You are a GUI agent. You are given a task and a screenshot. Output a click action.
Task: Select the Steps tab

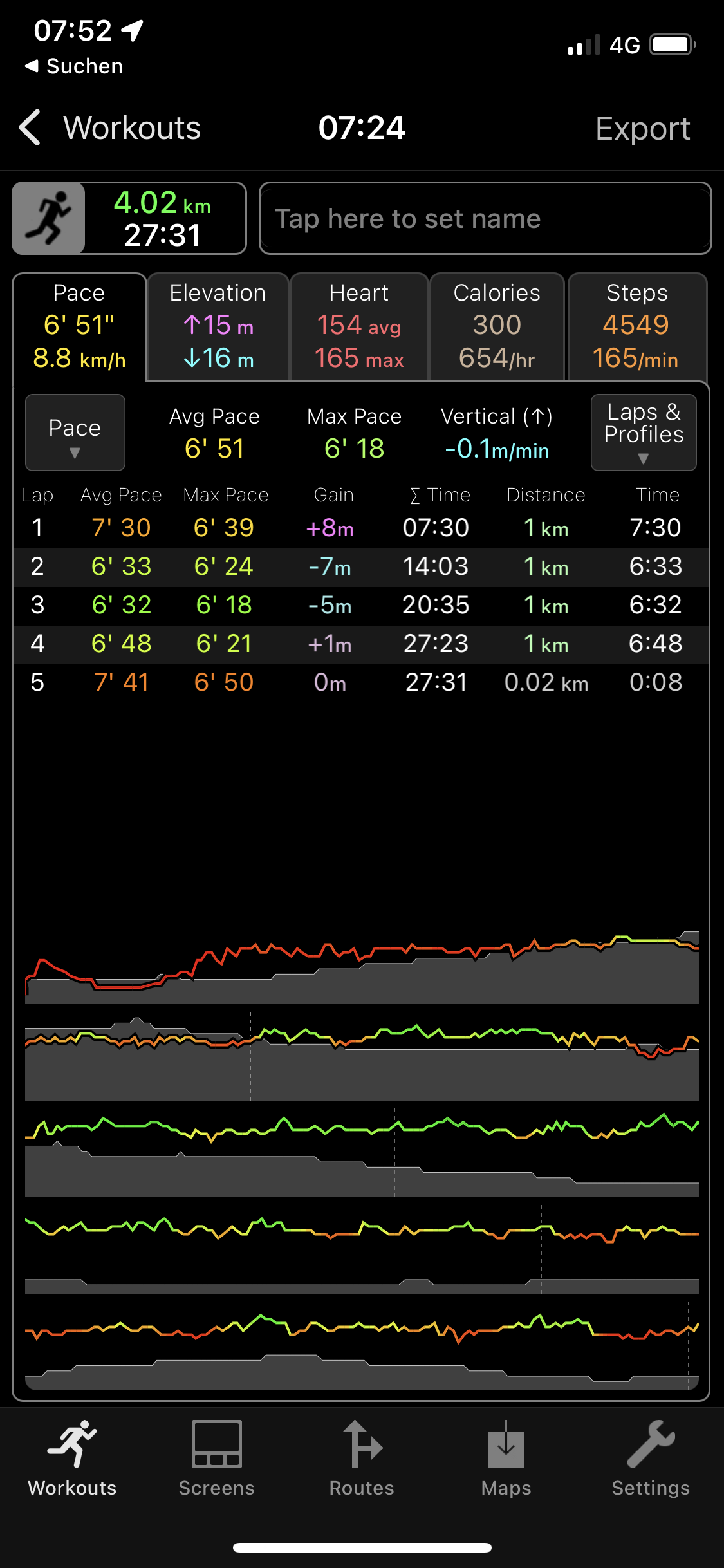click(x=636, y=327)
